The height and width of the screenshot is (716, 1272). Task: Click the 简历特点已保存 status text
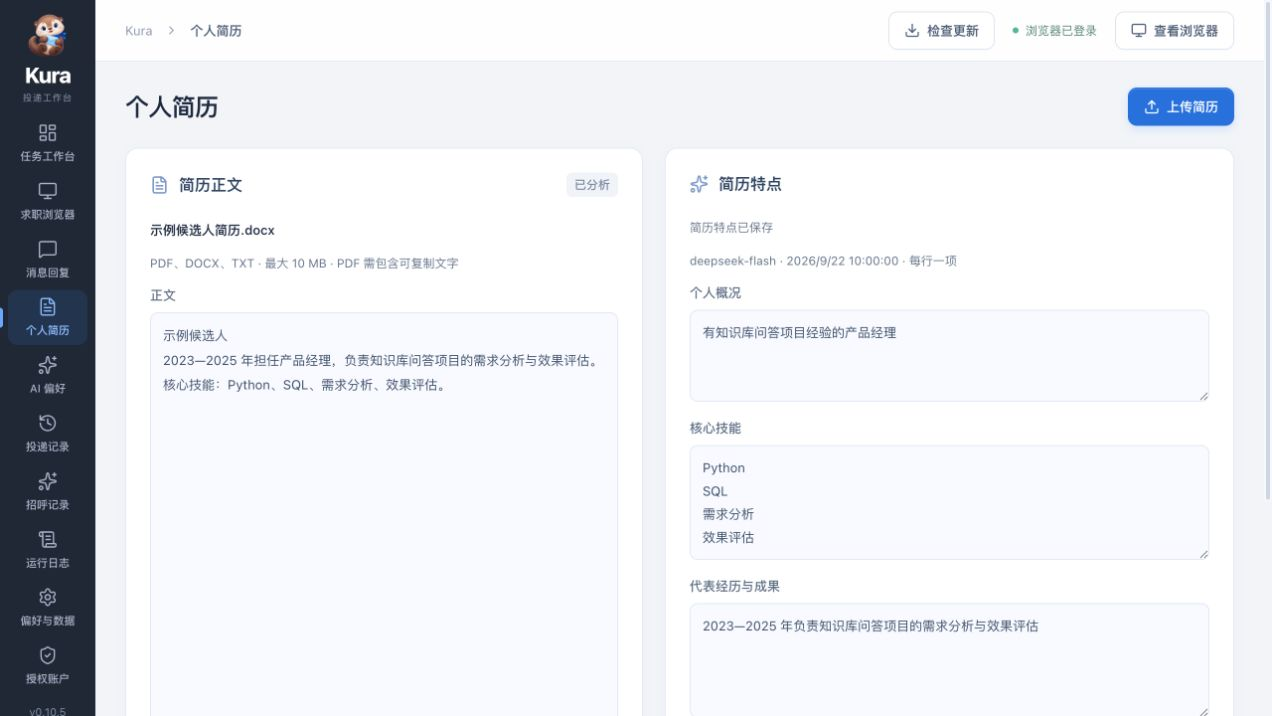731,227
